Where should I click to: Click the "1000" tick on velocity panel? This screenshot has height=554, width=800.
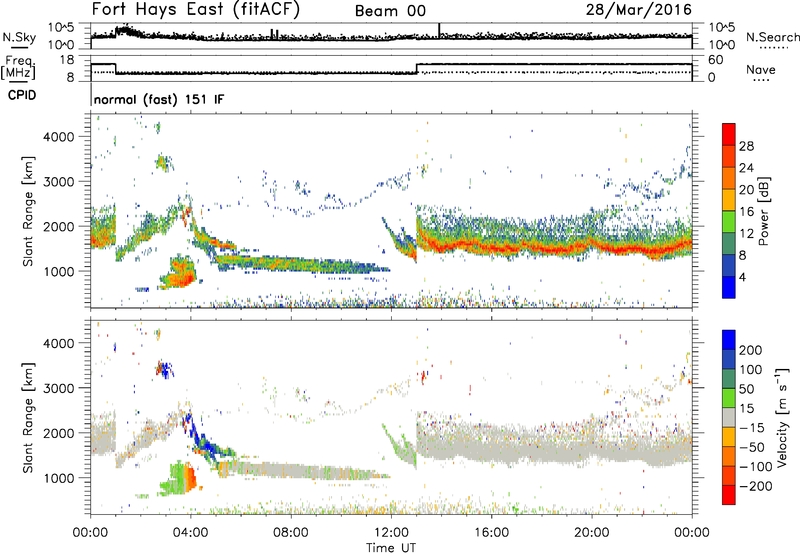[58, 478]
